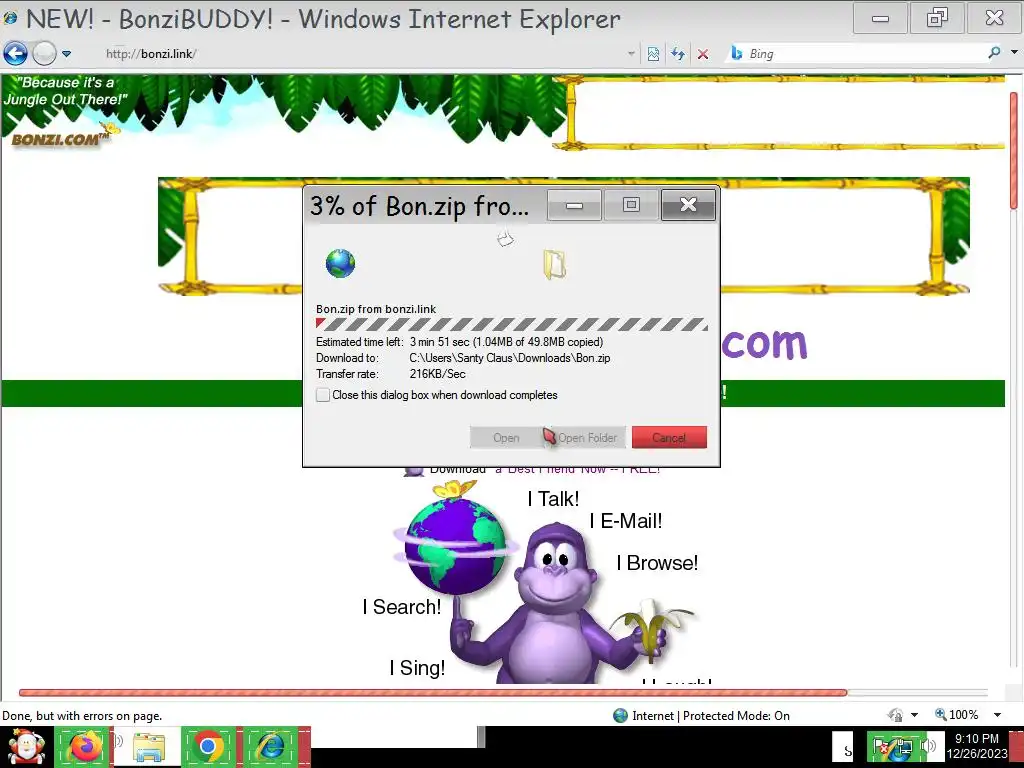This screenshot has width=1024, height=768.
Task: Open the zoom level dropdown arrow
Action: [997, 715]
